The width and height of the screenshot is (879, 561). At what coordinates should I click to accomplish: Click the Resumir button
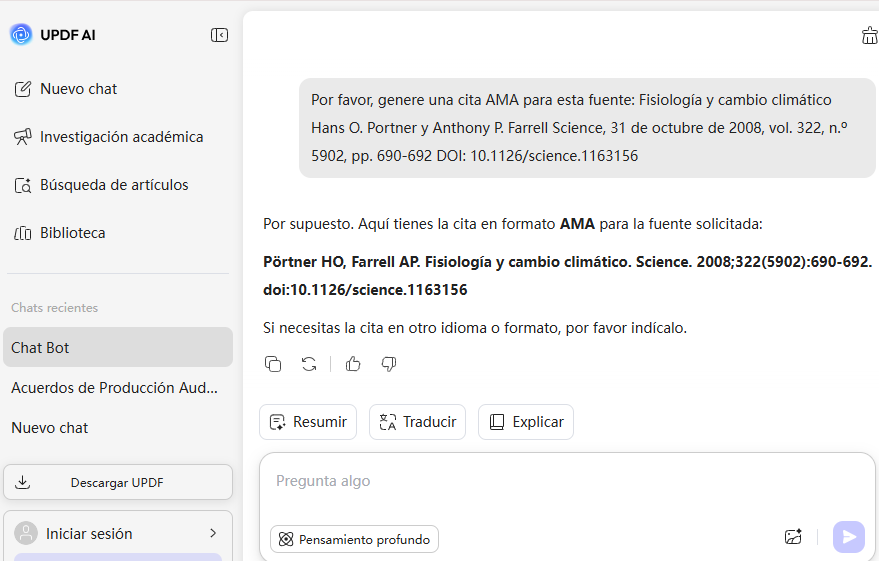pyautogui.click(x=308, y=422)
